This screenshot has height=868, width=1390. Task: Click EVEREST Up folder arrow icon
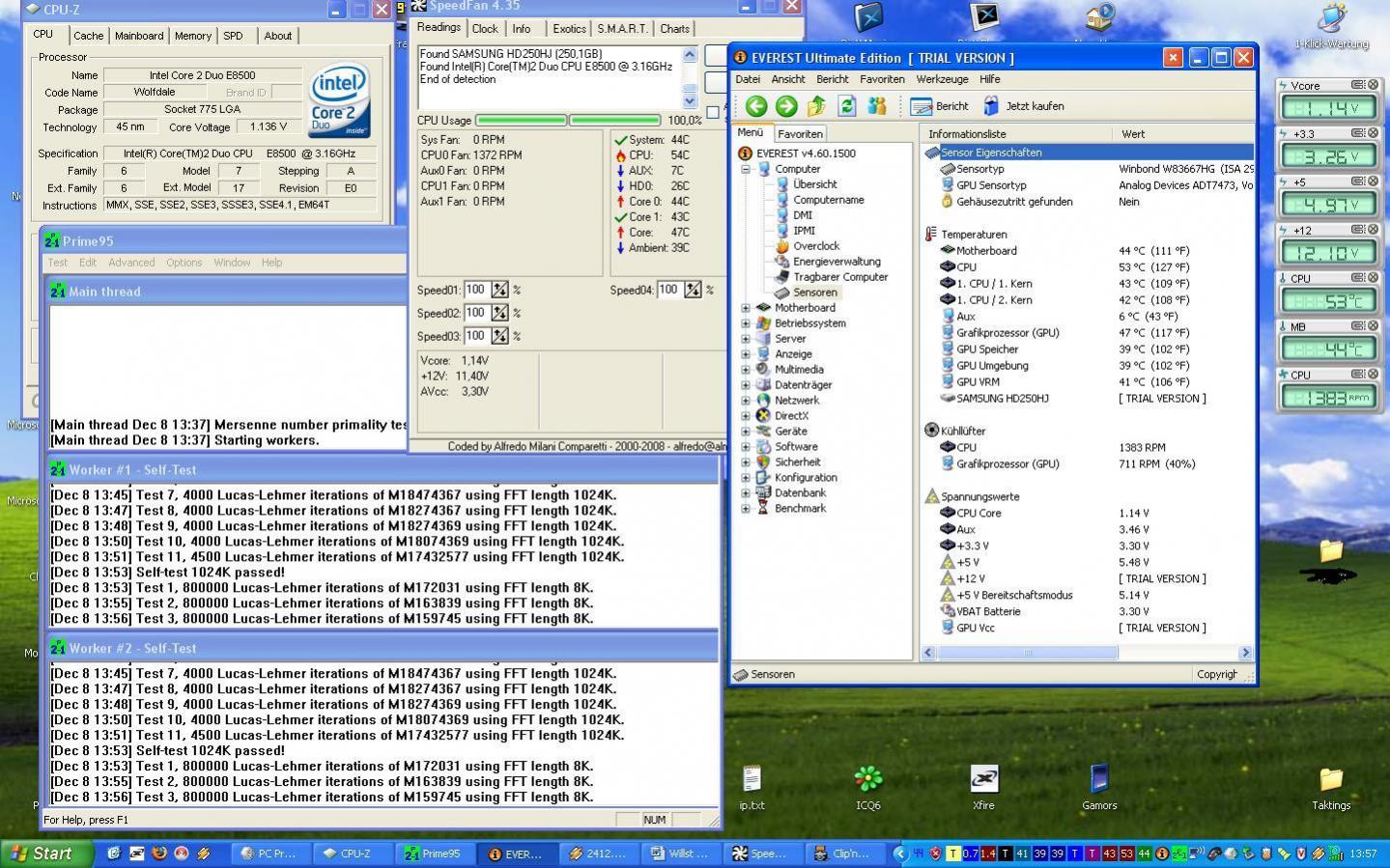816,106
